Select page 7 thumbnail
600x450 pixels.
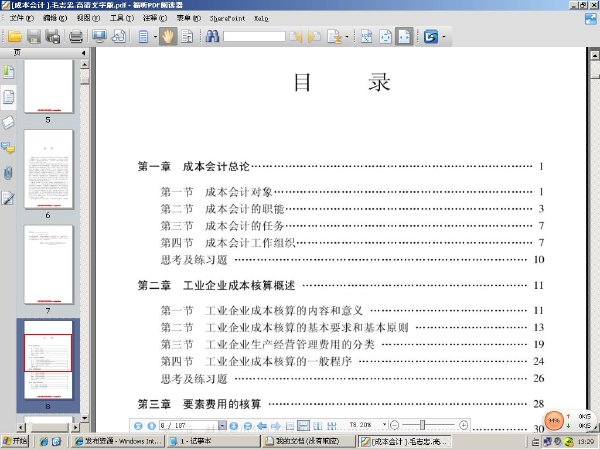(x=48, y=264)
